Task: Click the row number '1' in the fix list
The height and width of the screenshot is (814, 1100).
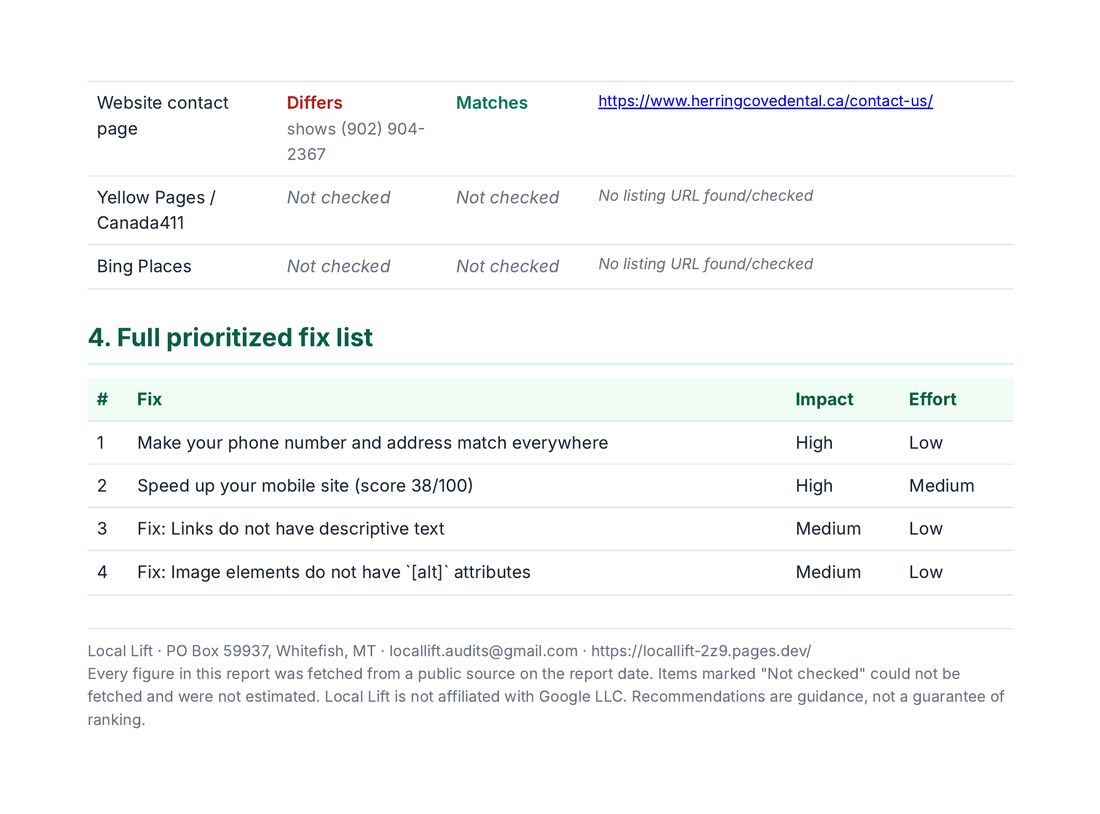Action: [101, 443]
